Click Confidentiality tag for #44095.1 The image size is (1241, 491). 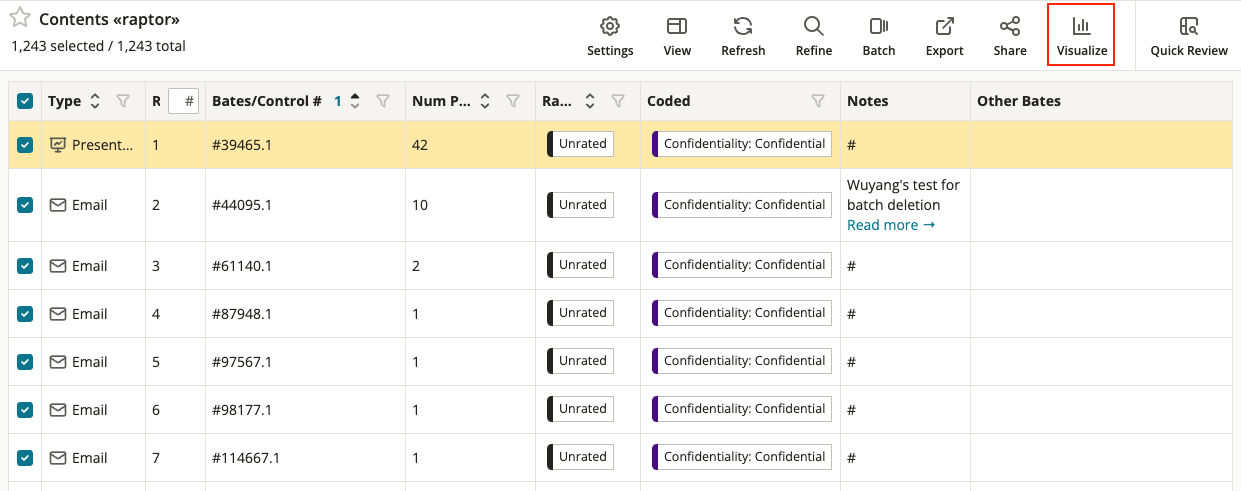[742, 205]
